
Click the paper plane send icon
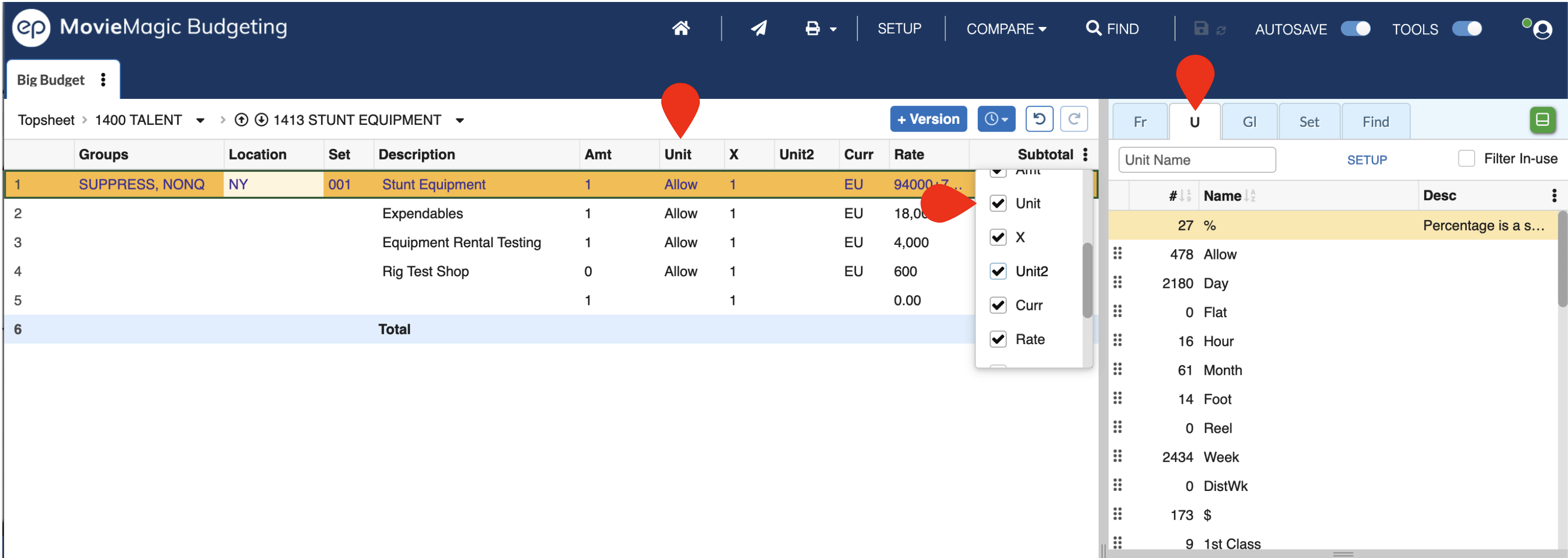[759, 28]
